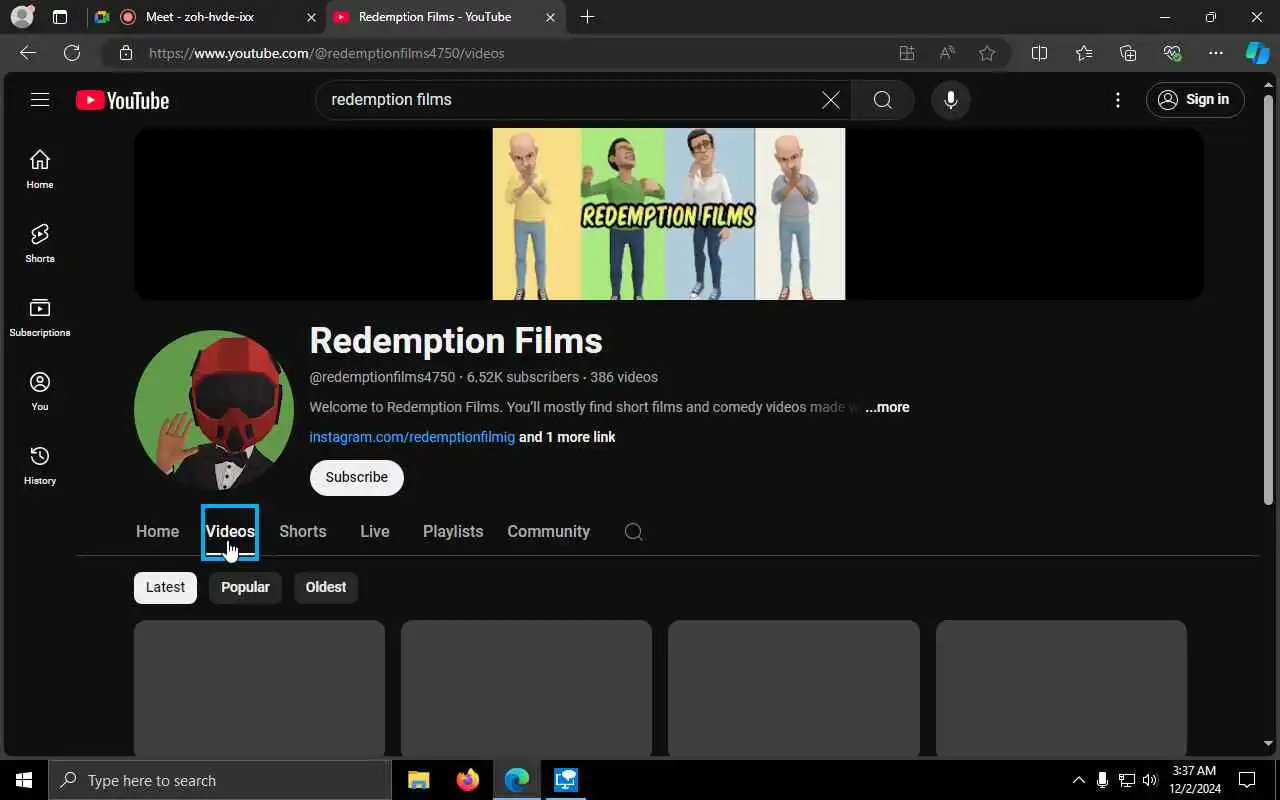Open the YouTube hamburger guide menu
Viewport: 1280px width, 800px height.
[40, 100]
